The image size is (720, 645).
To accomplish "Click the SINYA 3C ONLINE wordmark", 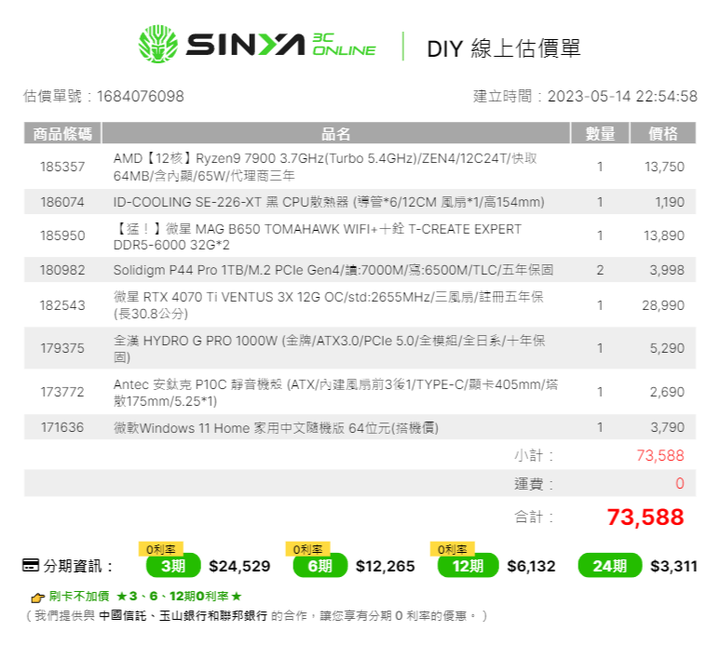I will pyautogui.click(x=281, y=45).
